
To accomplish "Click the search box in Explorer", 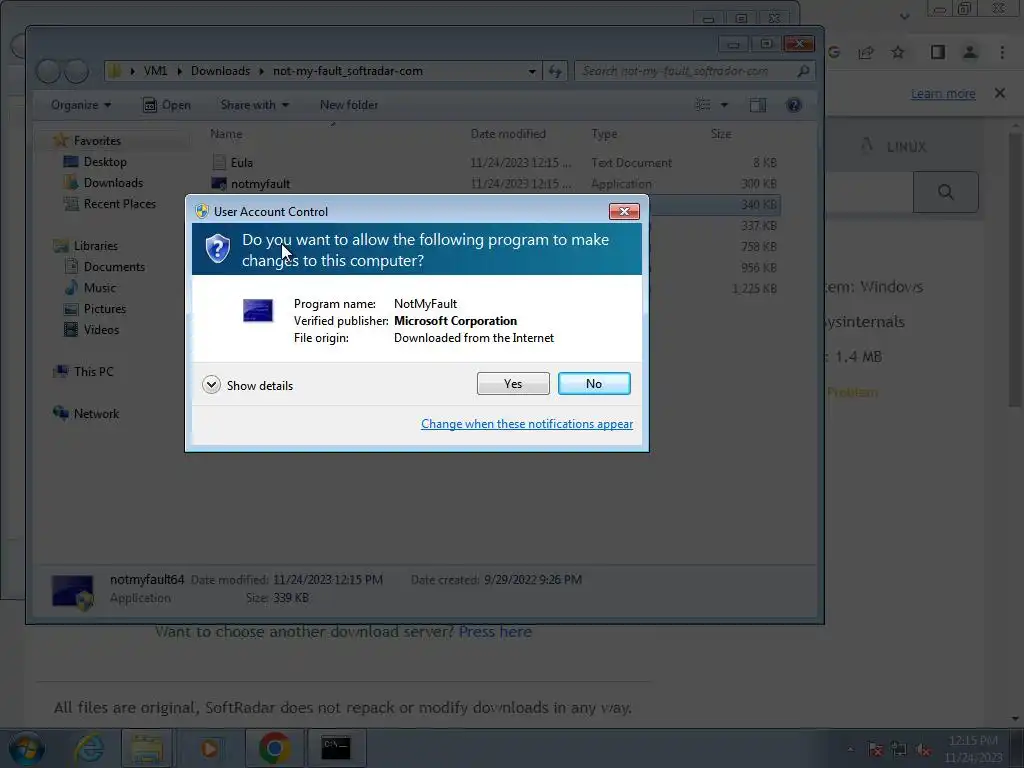I will click(694, 71).
